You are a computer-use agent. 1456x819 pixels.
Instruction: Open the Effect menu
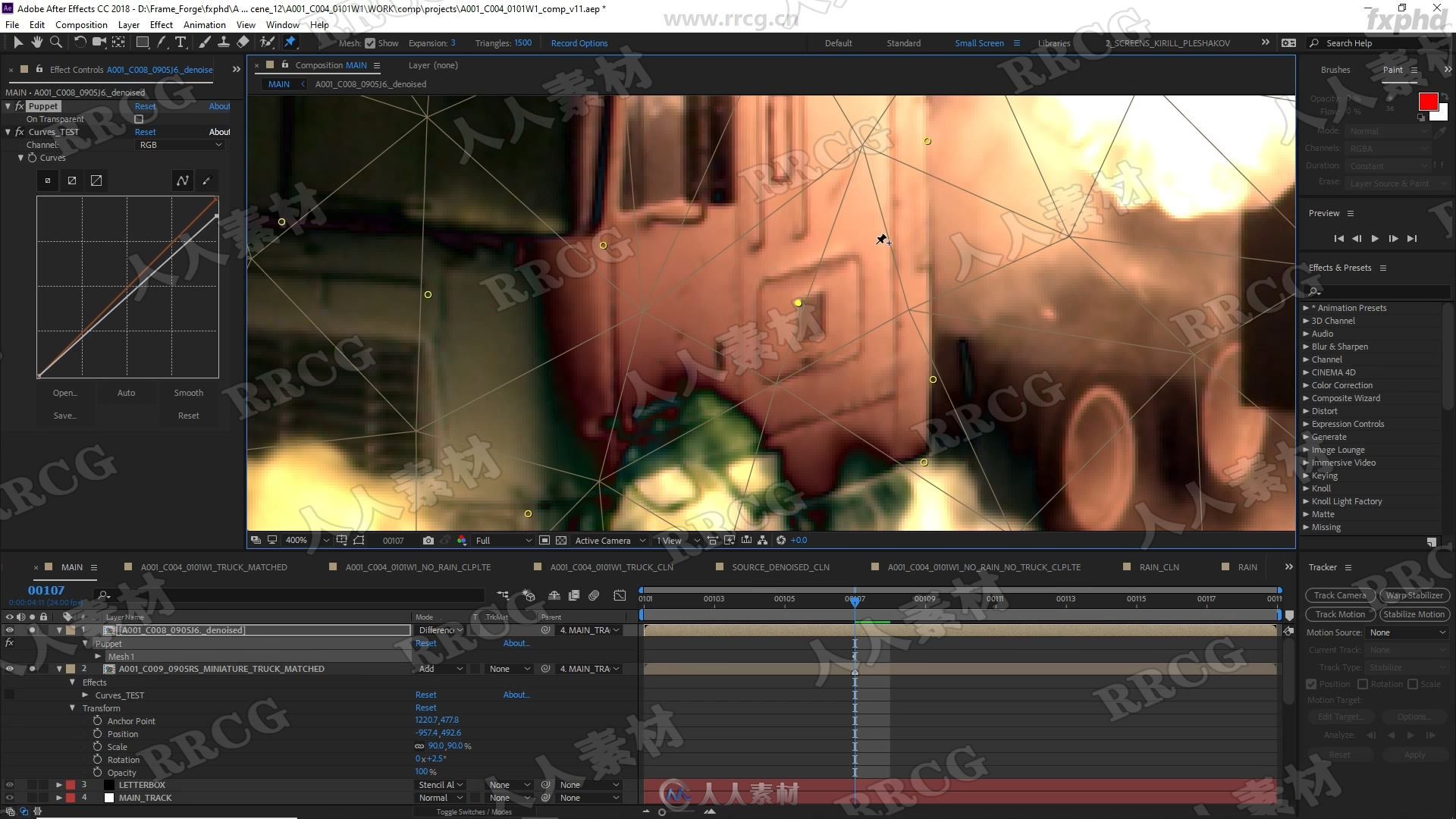coord(162,24)
